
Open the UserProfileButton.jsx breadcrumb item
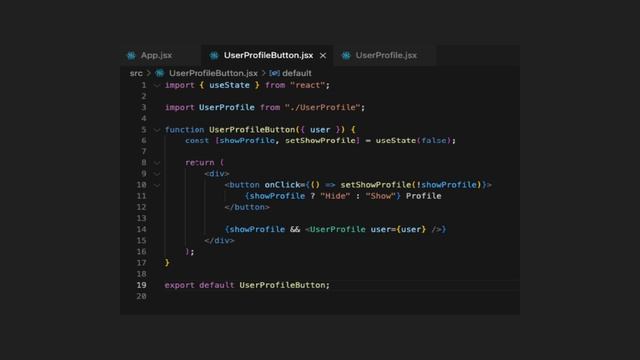coord(213,73)
